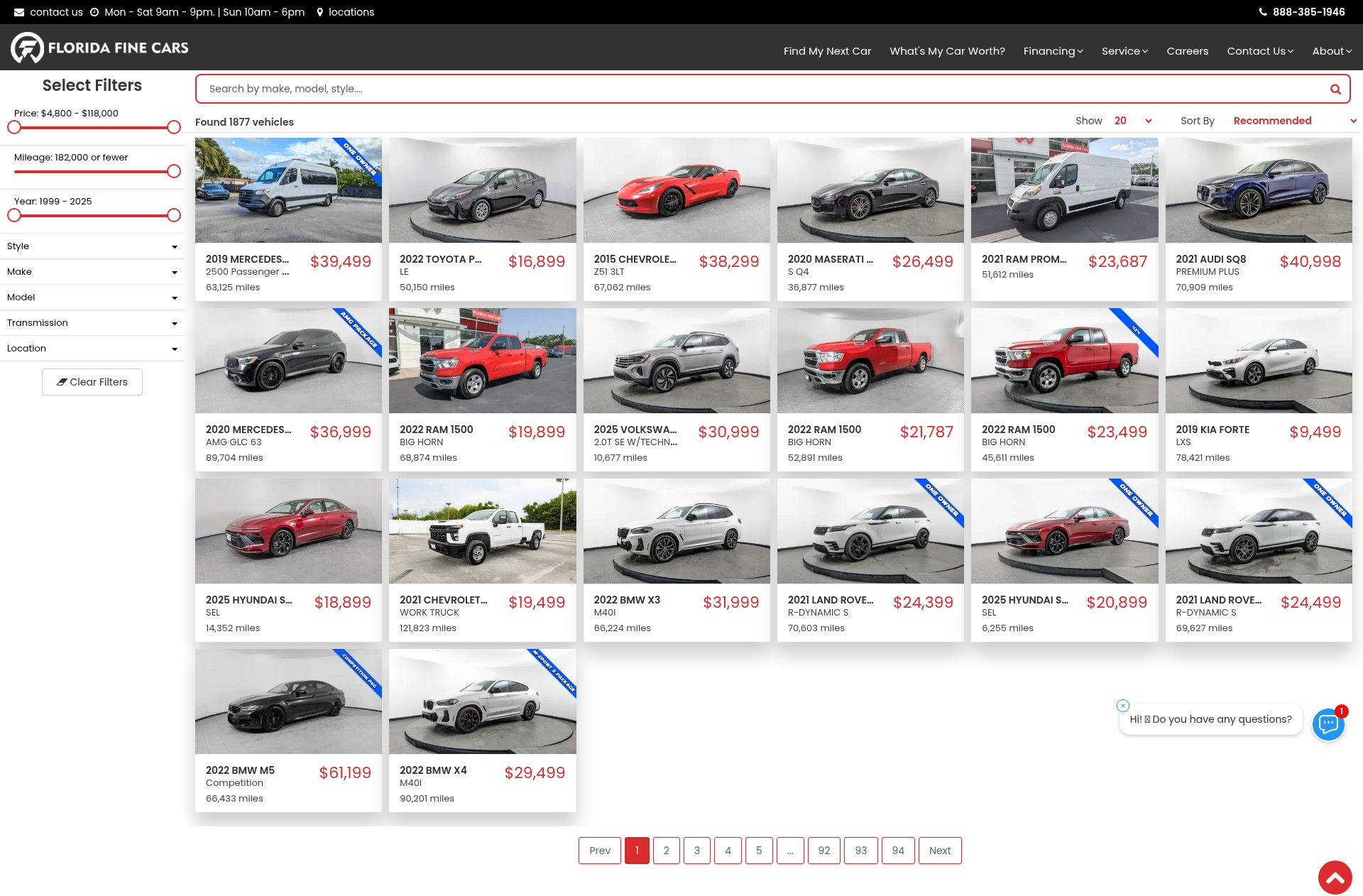This screenshot has width=1363, height=896.
Task: Open the 2025 Volkswagen 2.0T SE photo
Action: tap(677, 361)
